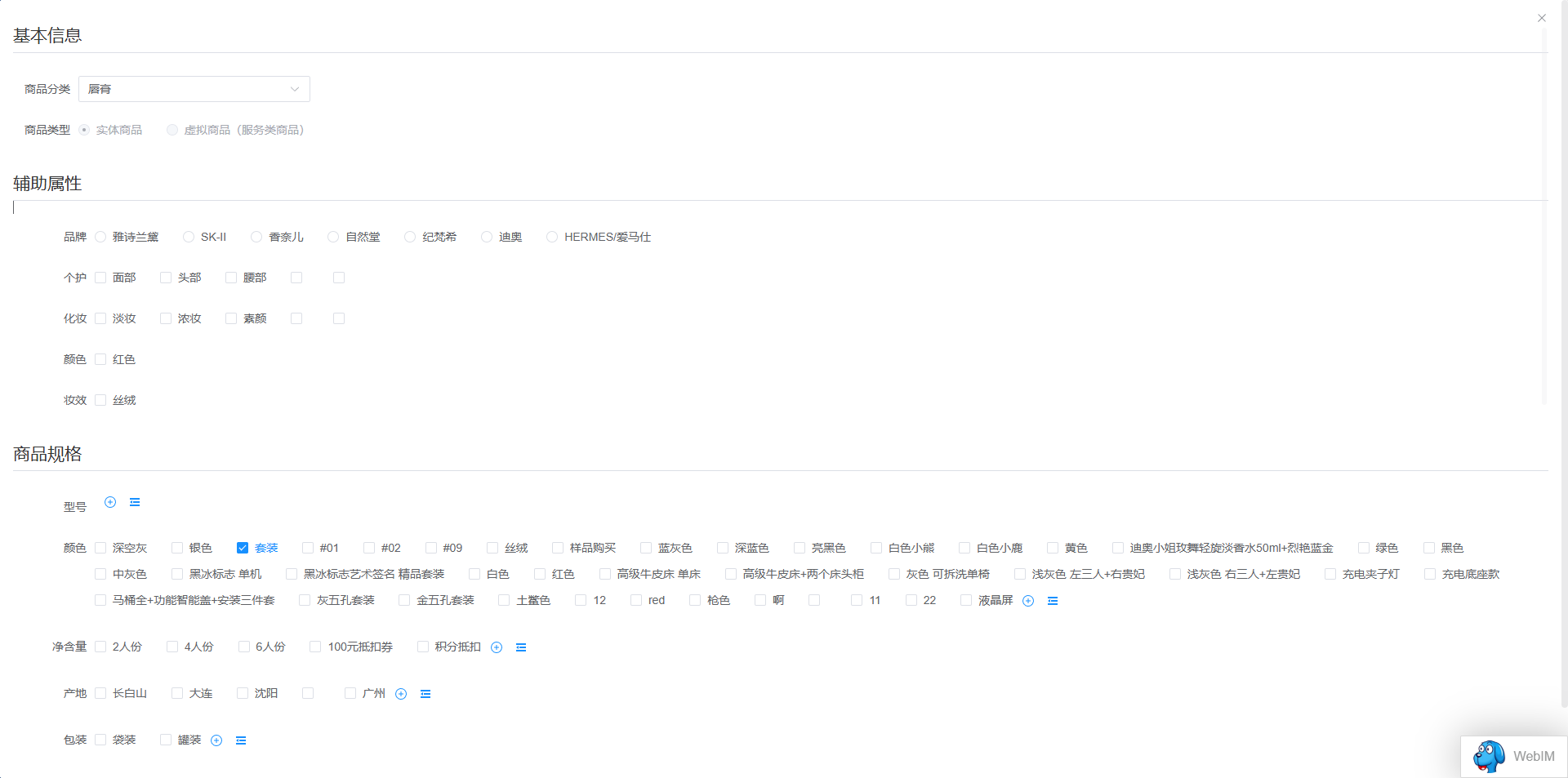1568x778 pixels.
Task: Open the list icon in 净含量 row
Action: coord(521,647)
